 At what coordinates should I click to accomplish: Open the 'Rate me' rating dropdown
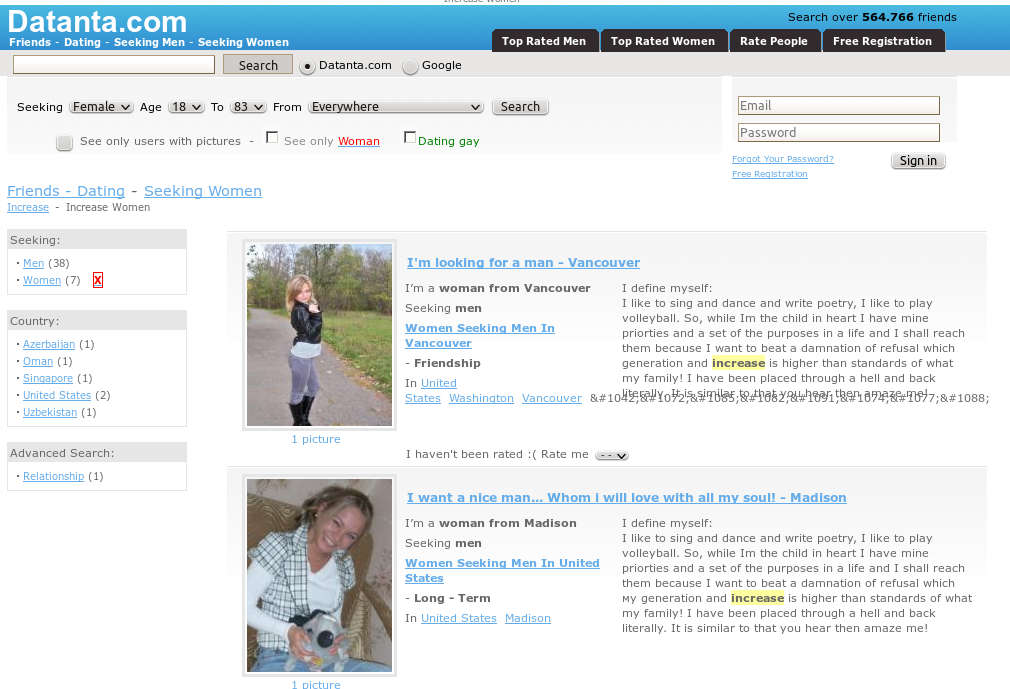[x=611, y=456]
